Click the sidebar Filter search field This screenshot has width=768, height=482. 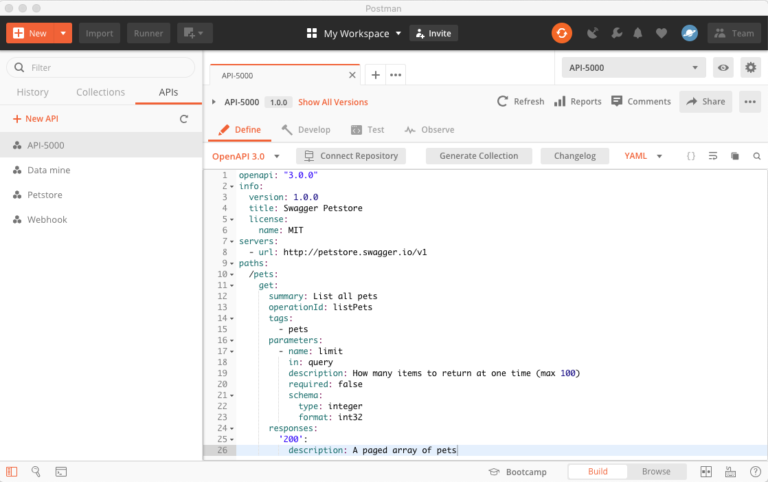[100, 68]
